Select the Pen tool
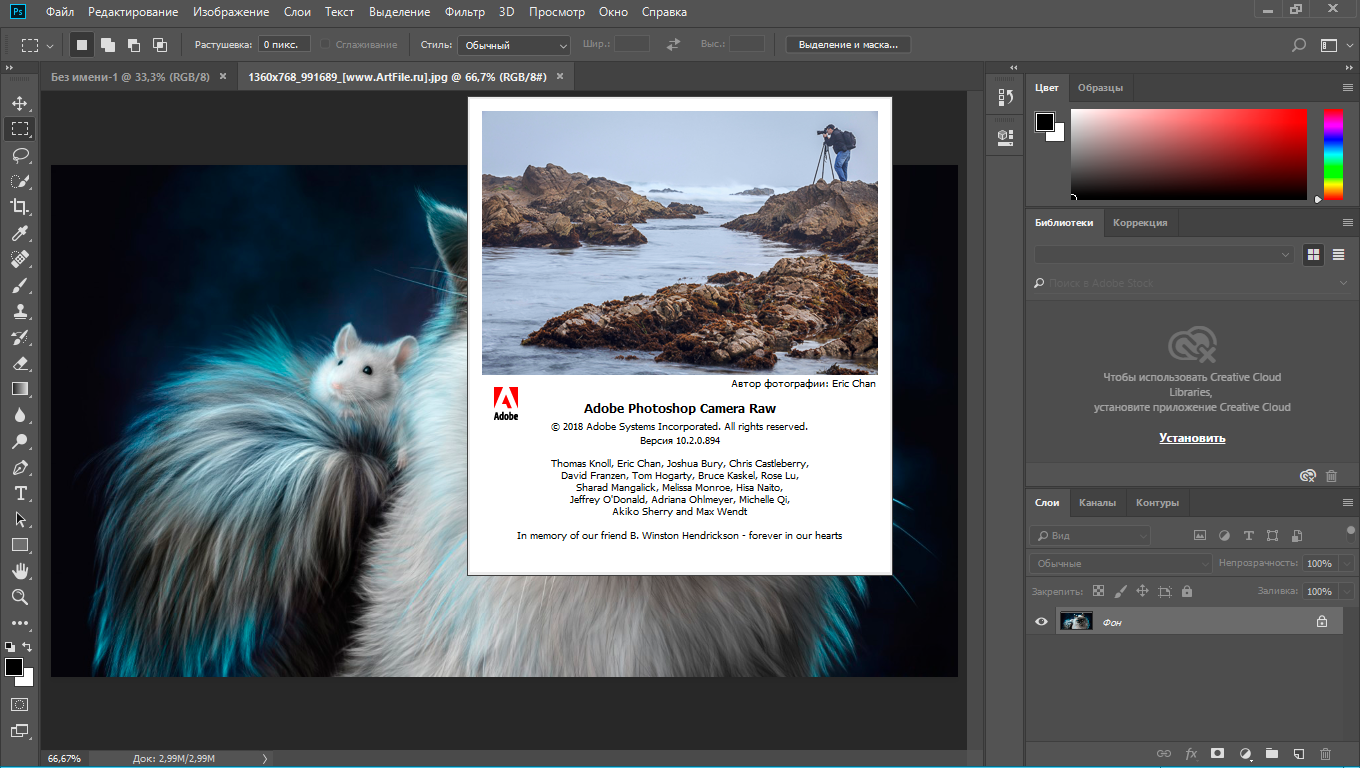Screen dimensions: 1360x768 pos(19,467)
